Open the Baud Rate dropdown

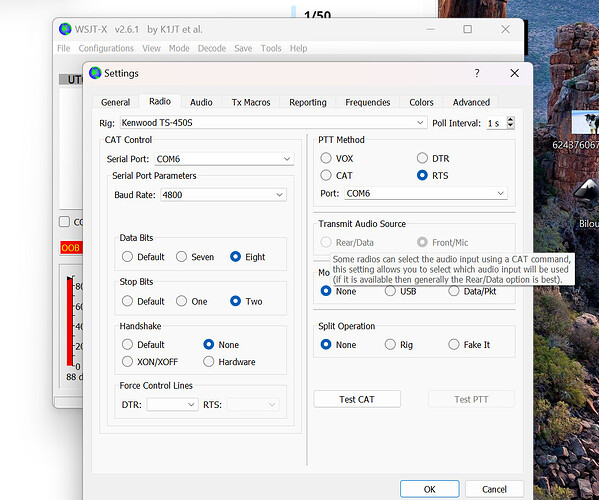tap(279, 195)
